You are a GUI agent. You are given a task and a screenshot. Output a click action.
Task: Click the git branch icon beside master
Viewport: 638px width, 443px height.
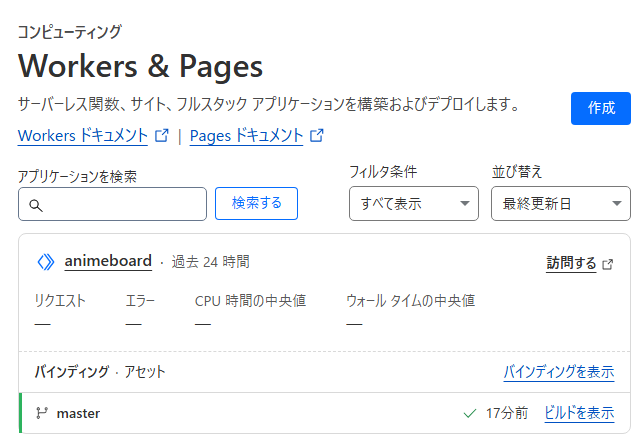[x=42, y=413]
